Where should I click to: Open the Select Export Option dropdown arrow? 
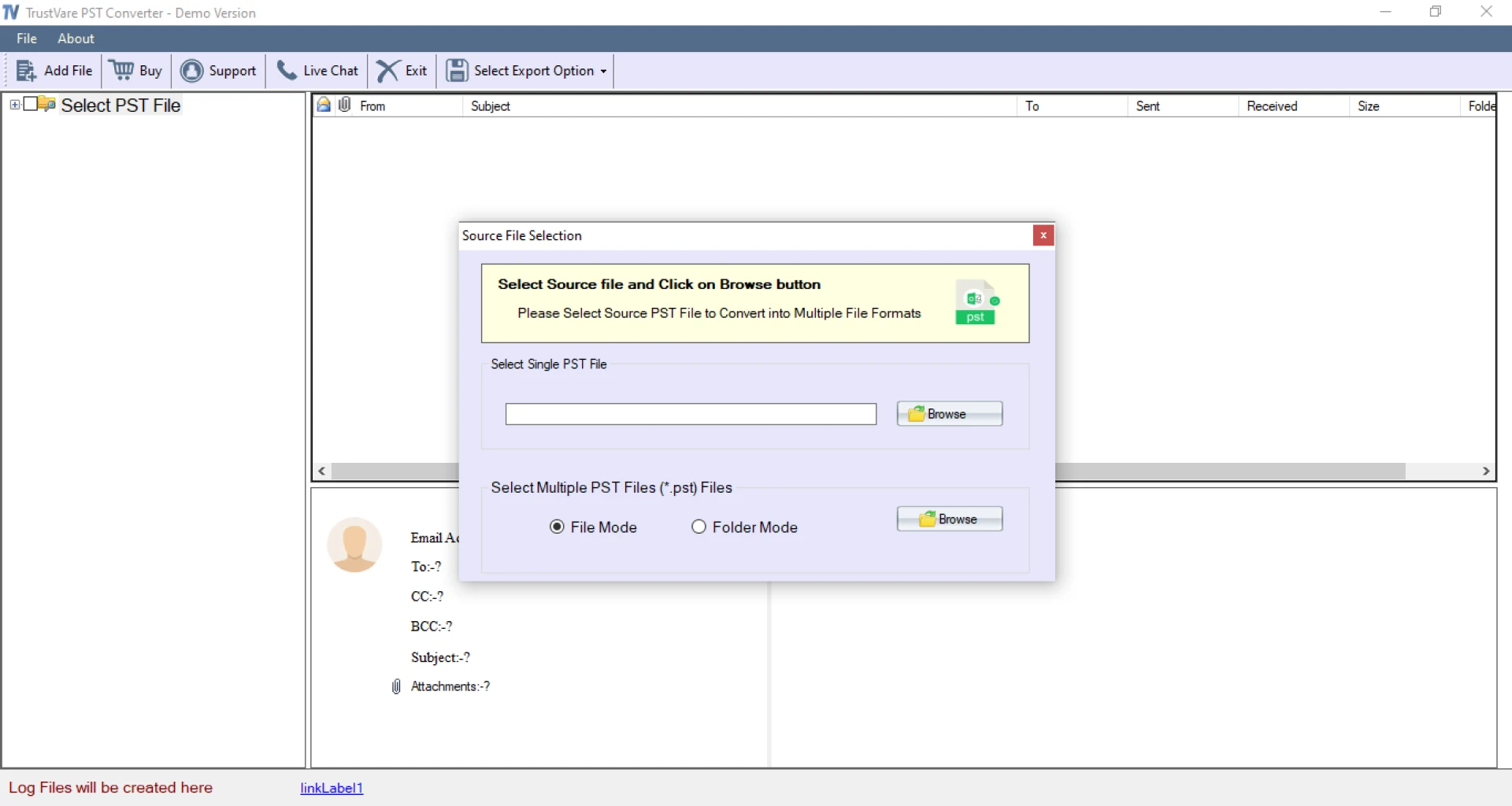(x=603, y=71)
